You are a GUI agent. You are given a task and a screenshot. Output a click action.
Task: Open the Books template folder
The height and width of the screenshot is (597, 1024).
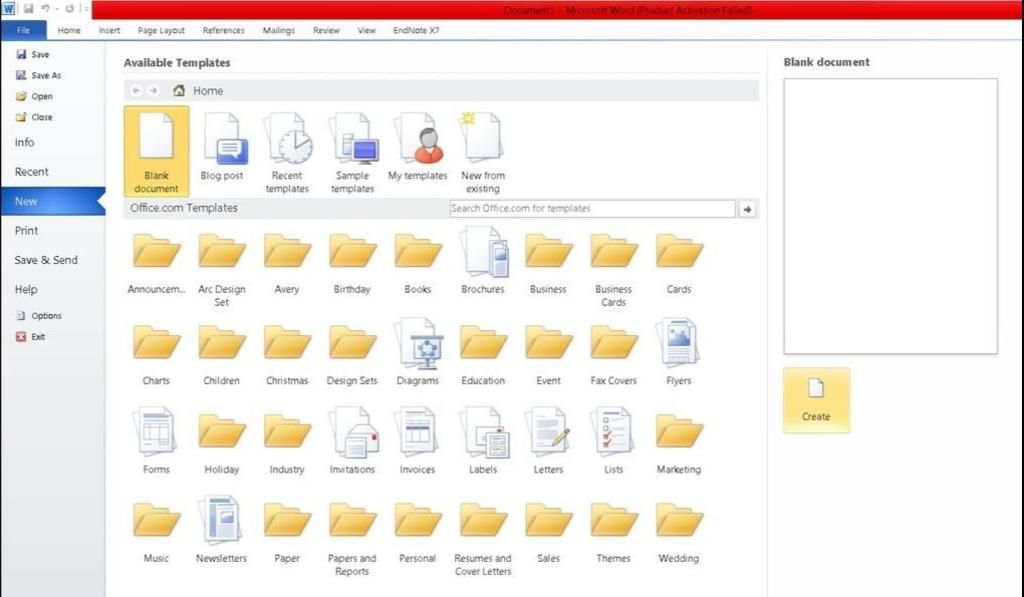pyautogui.click(x=417, y=261)
